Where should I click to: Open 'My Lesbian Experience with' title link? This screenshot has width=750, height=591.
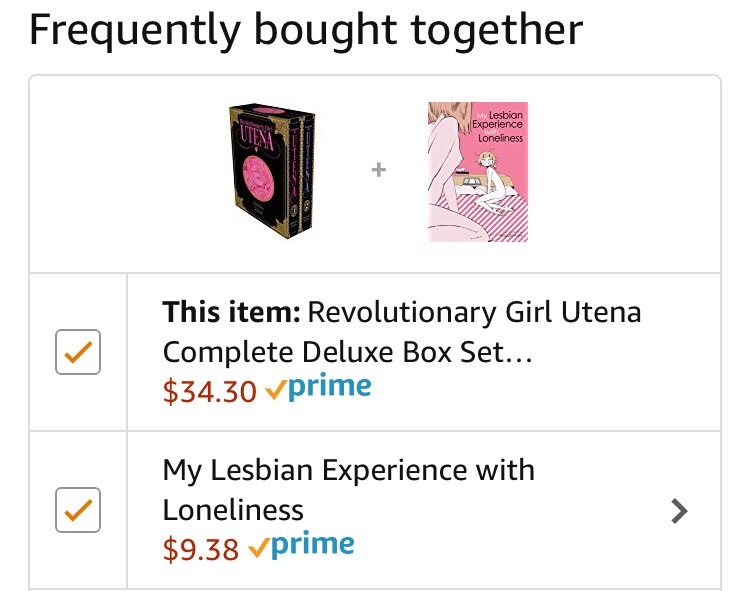(348, 470)
